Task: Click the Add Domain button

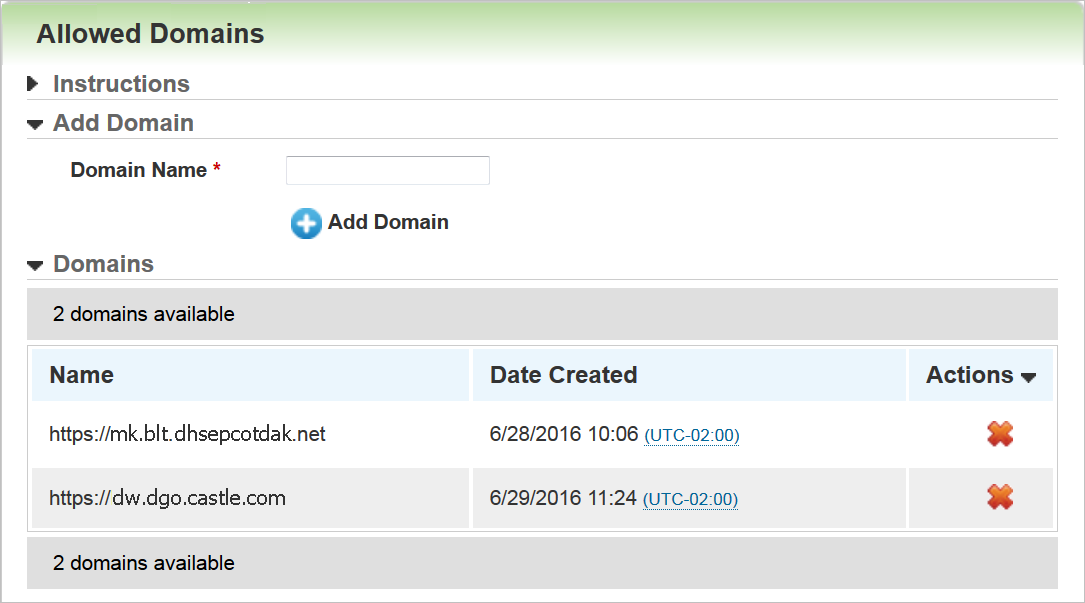Action: coord(388,222)
